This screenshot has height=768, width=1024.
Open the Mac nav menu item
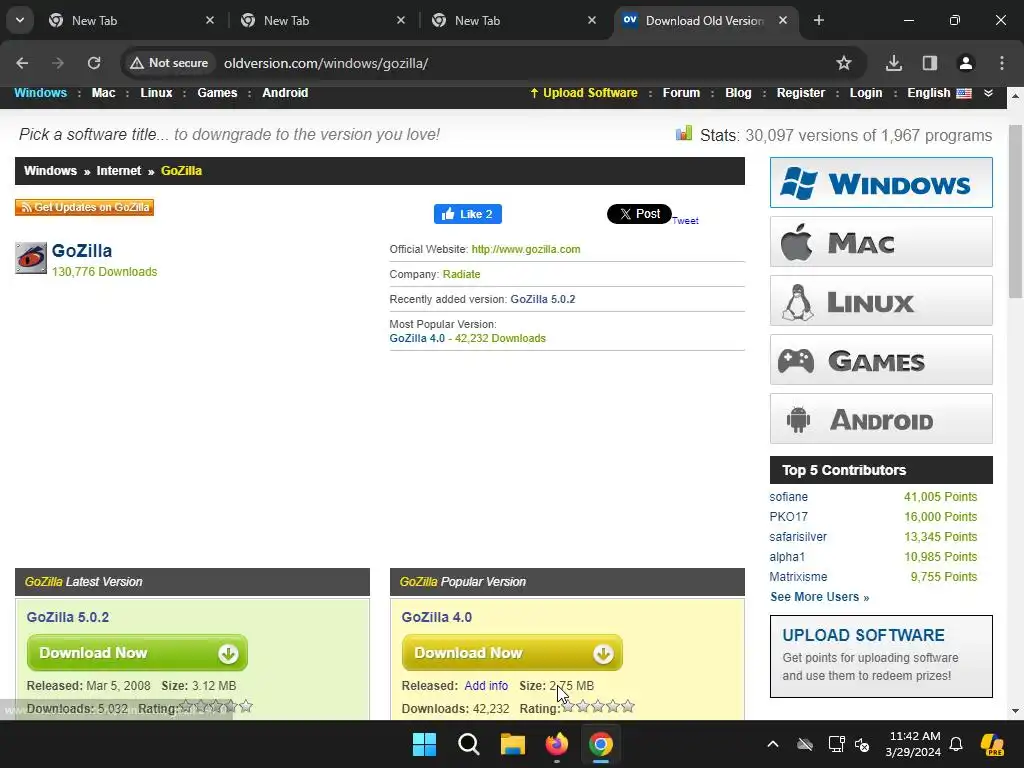click(x=103, y=93)
